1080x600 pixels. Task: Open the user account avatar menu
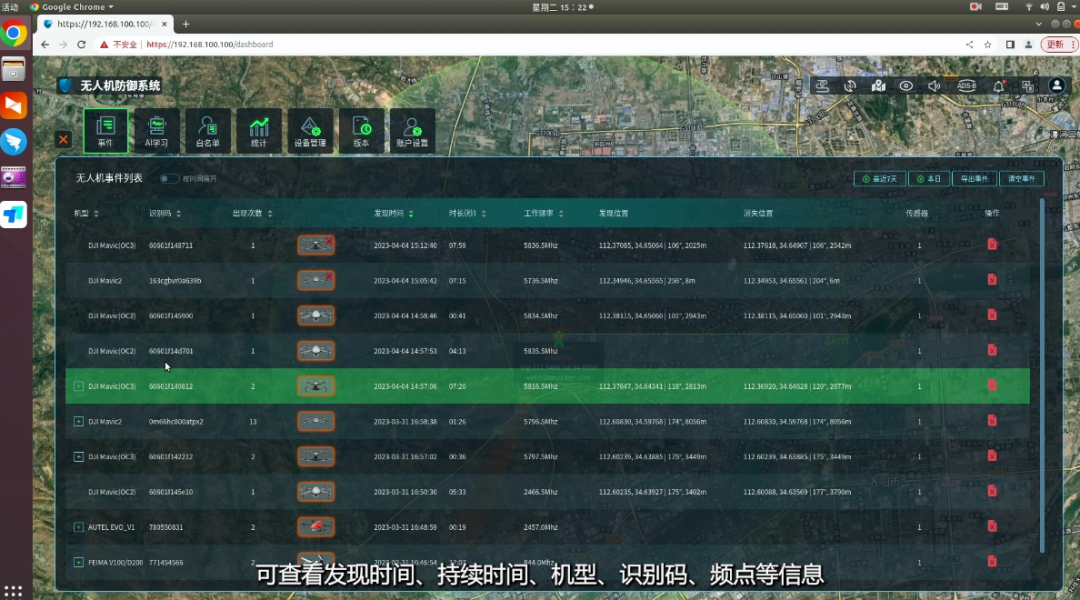pyautogui.click(x=1056, y=86)
